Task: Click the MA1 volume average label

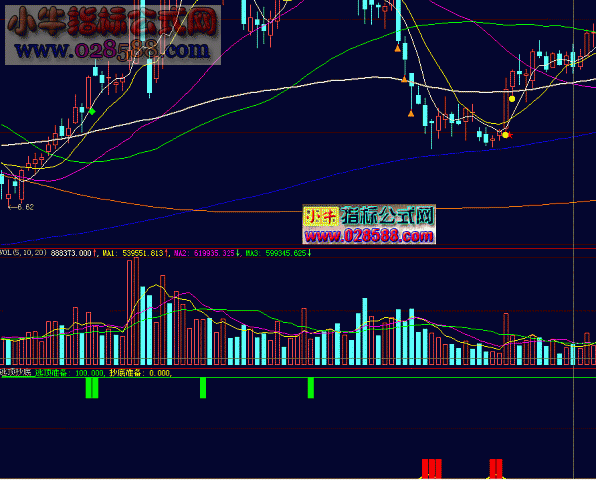Action: (109, 253)
